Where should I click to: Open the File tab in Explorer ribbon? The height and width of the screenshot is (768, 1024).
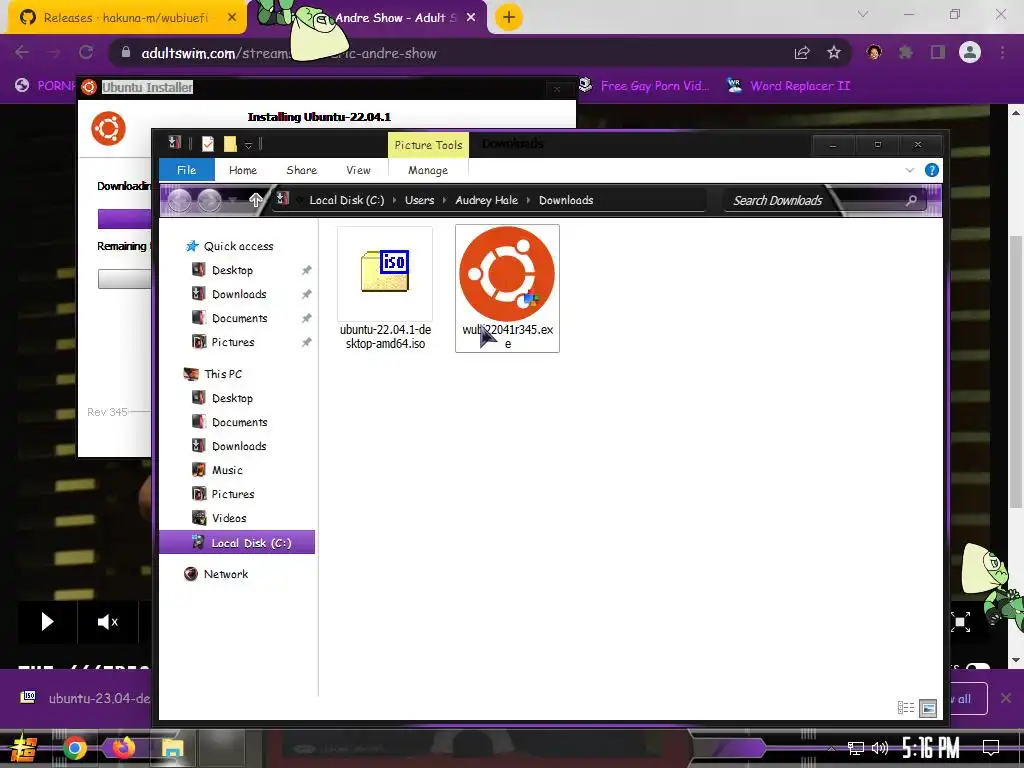[186, 170]
